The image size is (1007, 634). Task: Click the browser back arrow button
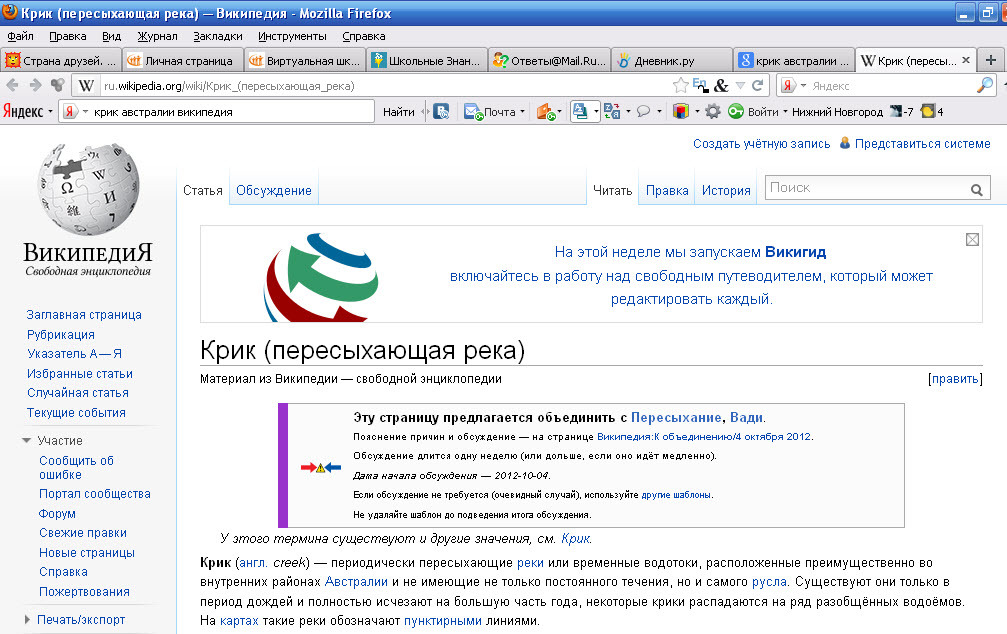point(13,86)
